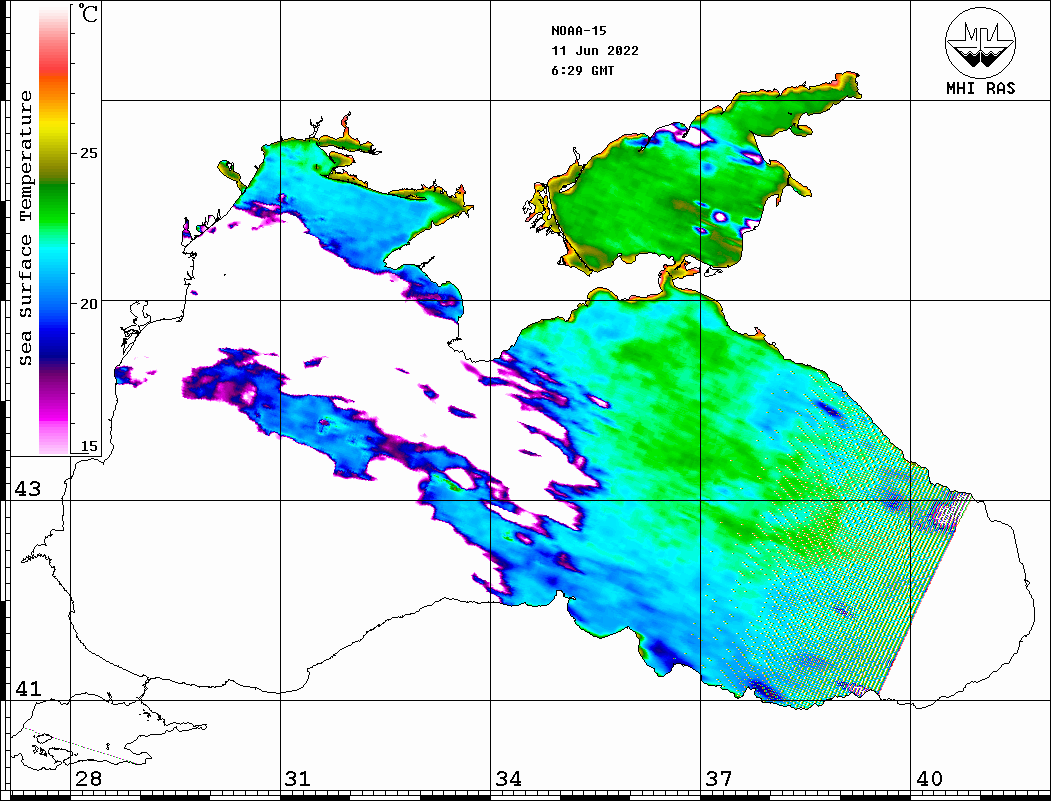Click longitude label 31
The image size is (1051, 801).
point(298,779)
